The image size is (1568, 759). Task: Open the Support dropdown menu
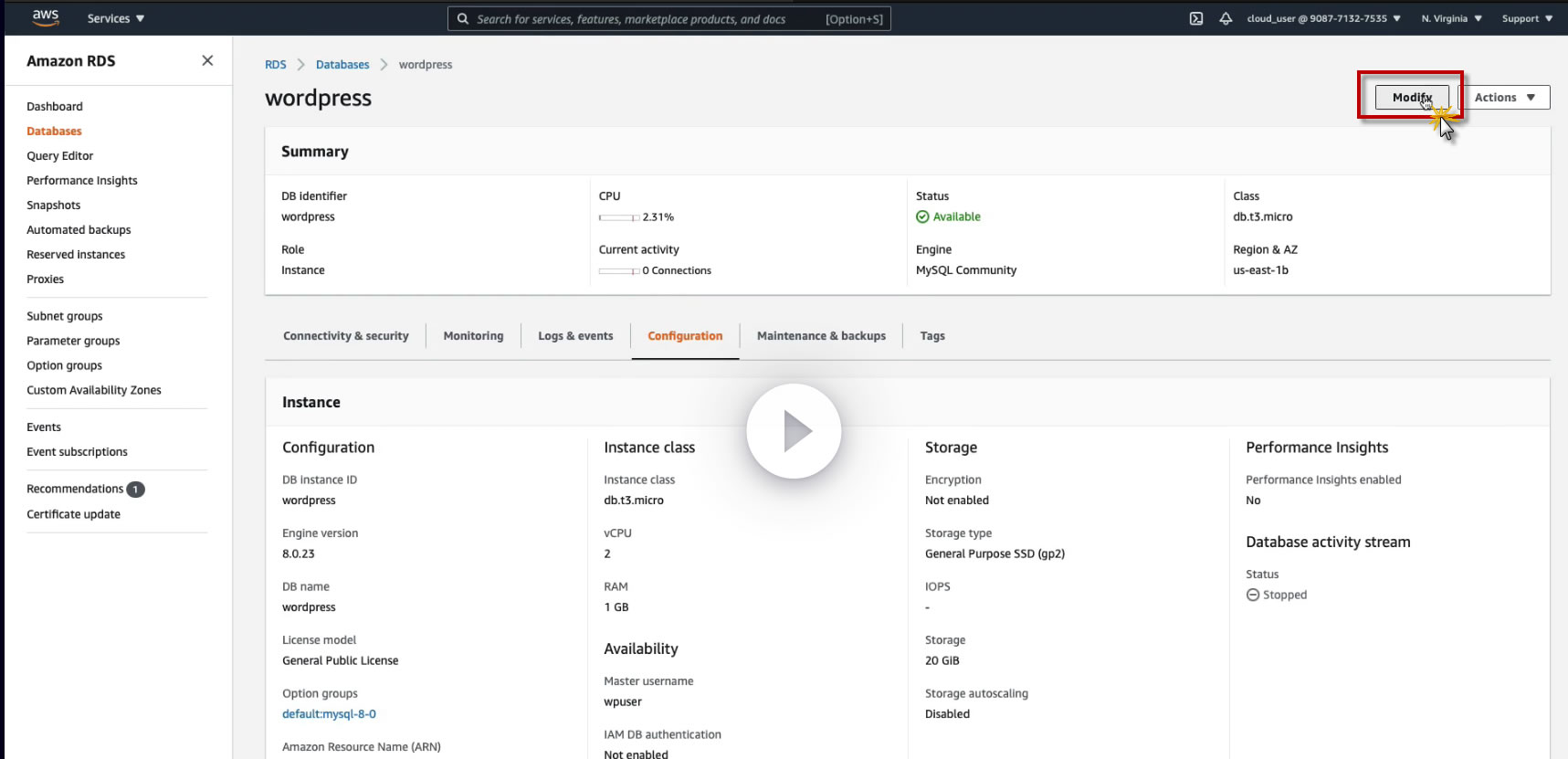(x=1527, y=18)
